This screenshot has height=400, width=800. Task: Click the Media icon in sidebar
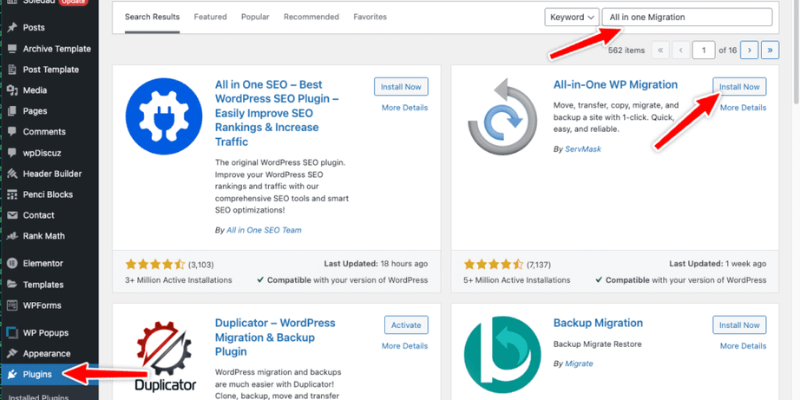click(x=13, y=90)
